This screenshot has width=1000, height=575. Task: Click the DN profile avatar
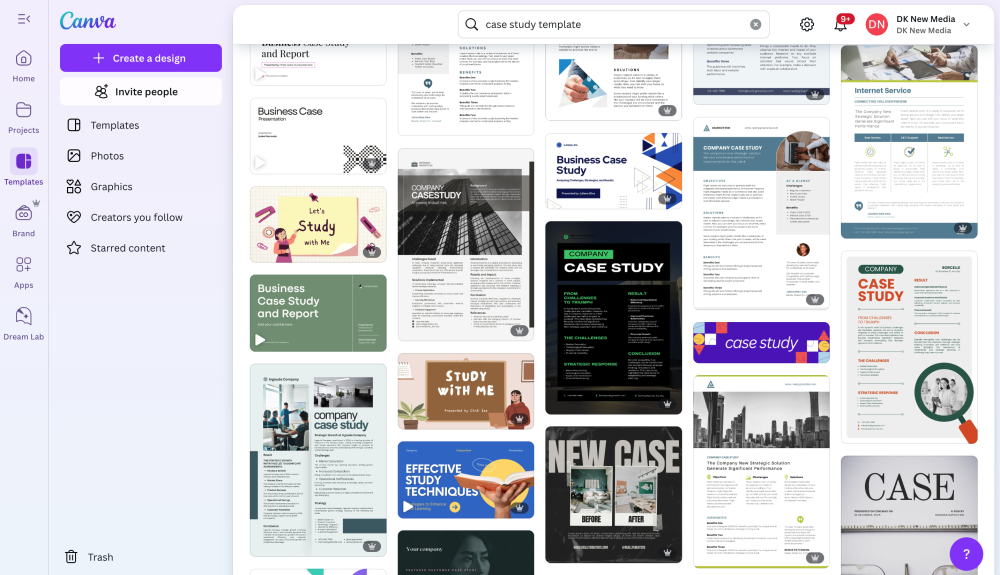(876, 24)
